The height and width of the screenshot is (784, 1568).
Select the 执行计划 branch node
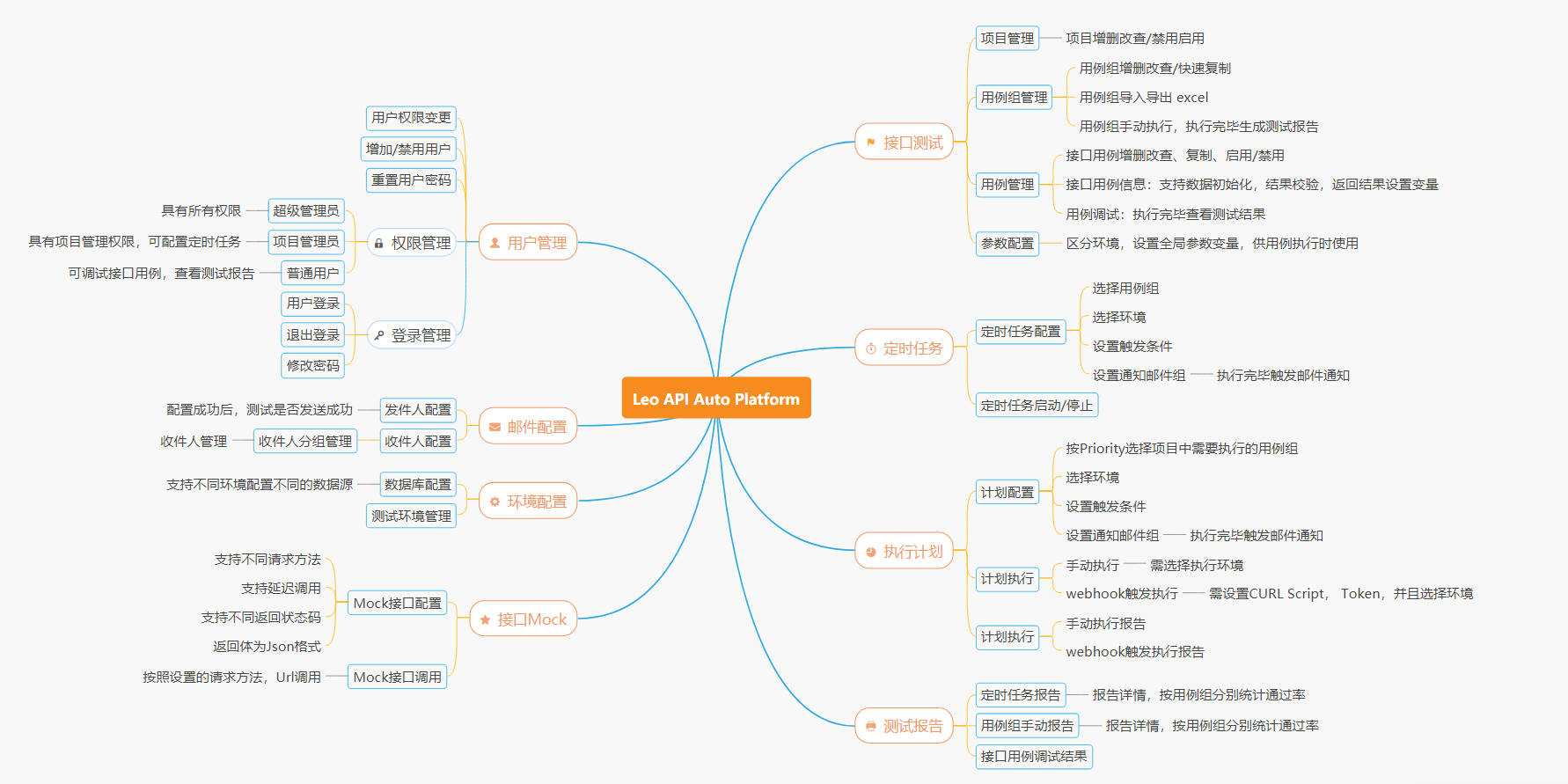904,552
